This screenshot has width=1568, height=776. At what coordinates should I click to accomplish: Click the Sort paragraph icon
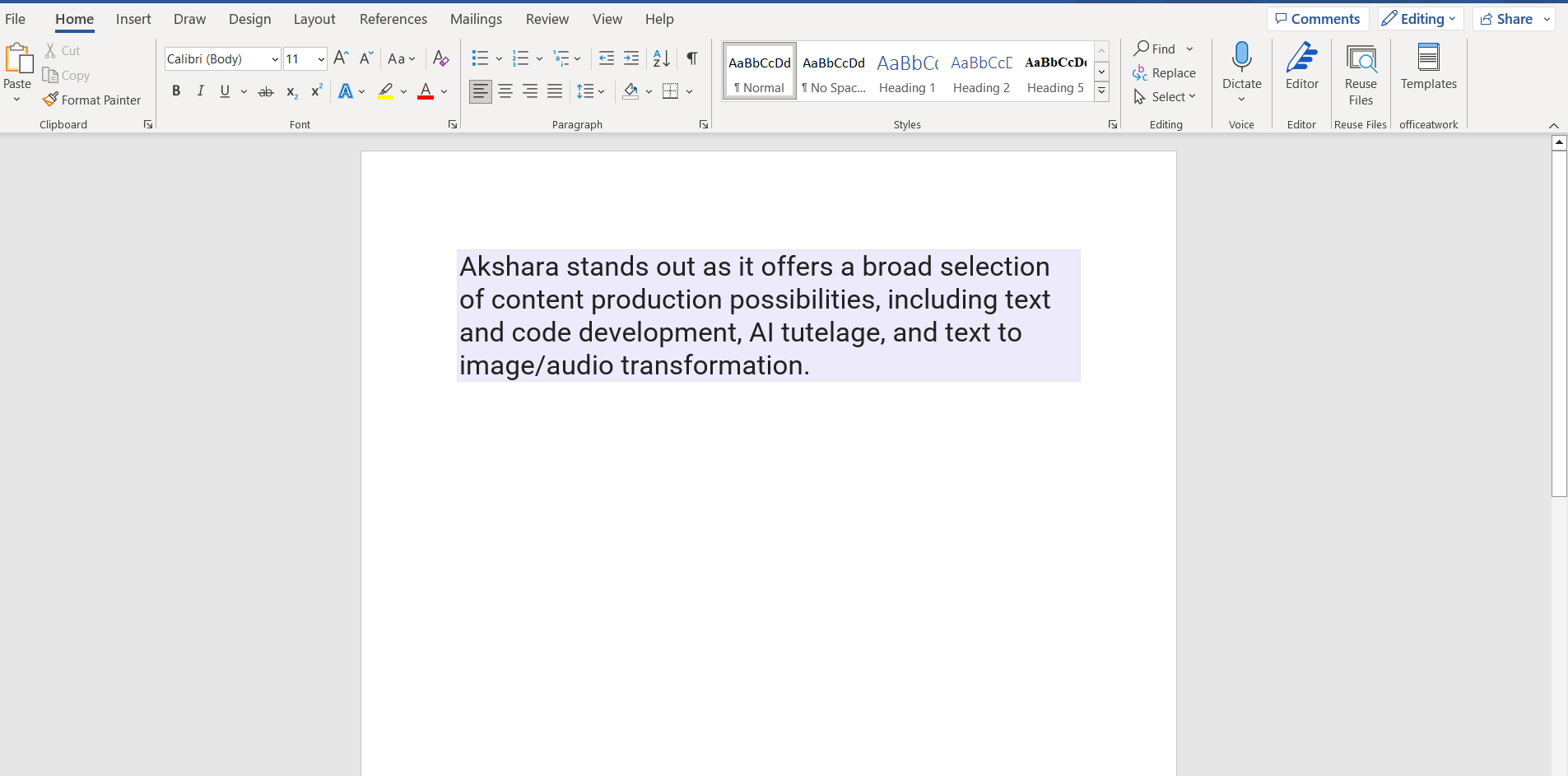click(661, 58)
